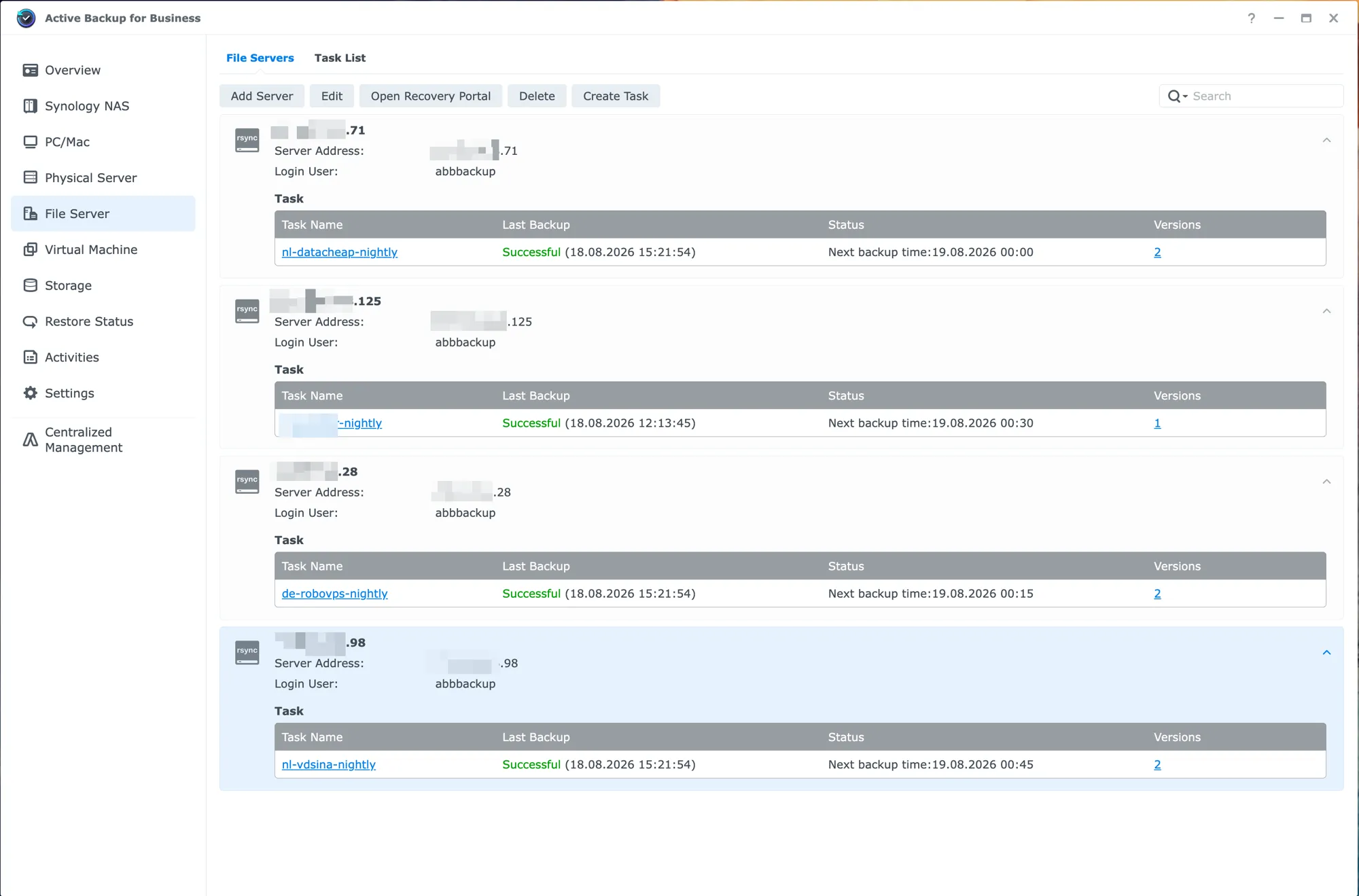Viewport: 1359px width, 896px height.
Task: Click the Create Task button
Action: (616, 96)
